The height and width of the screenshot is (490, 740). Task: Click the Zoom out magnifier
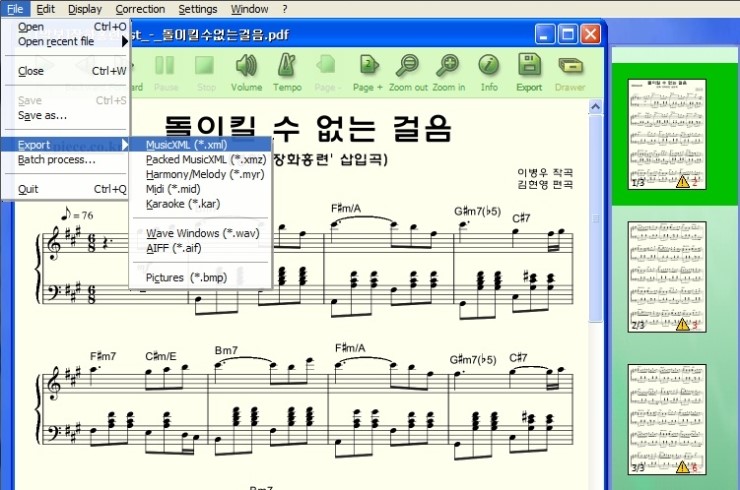pos(408,73)
